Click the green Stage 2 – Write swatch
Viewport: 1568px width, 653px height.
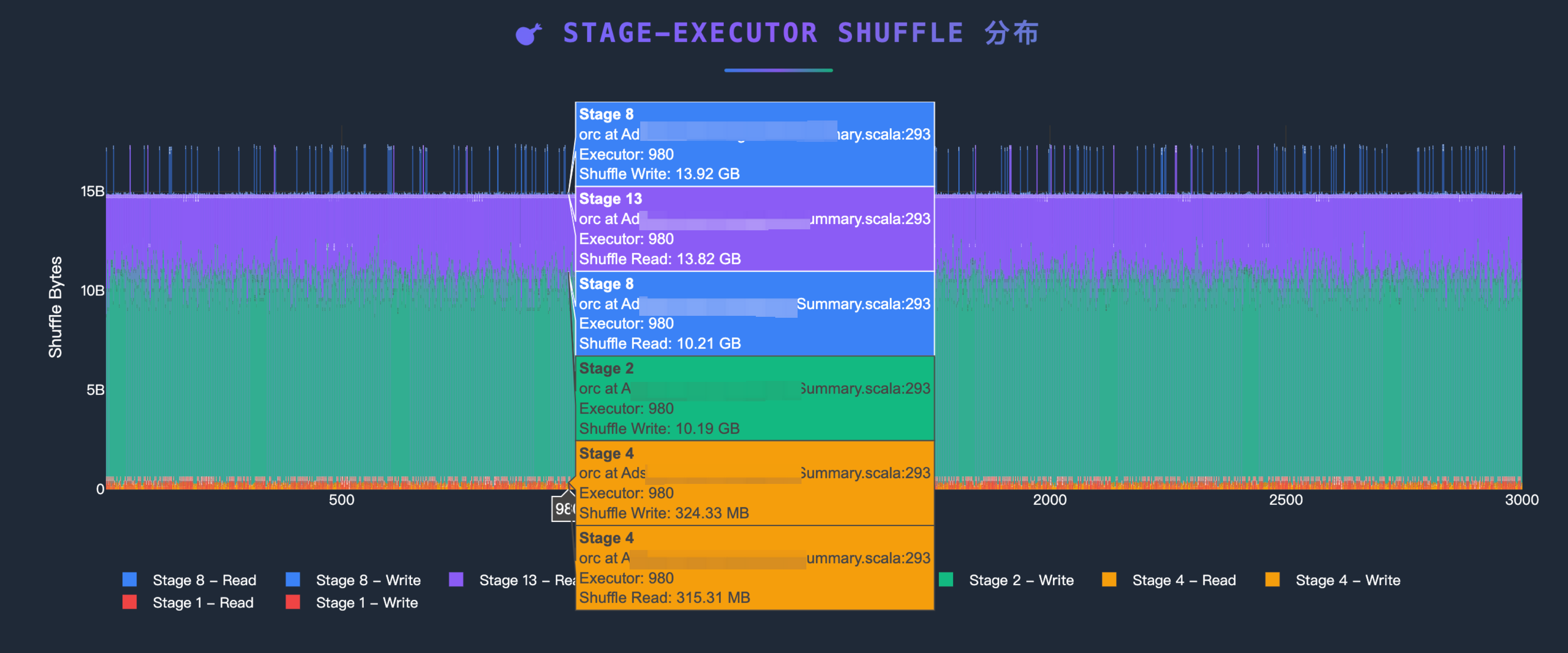point(946,579)
